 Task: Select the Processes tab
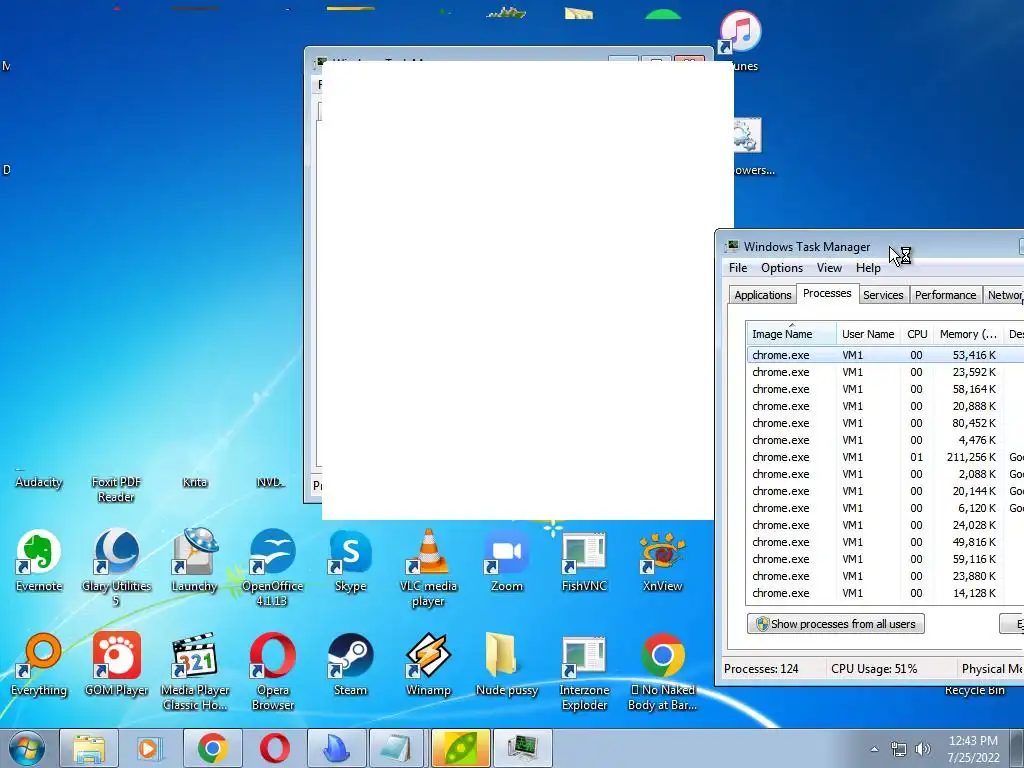tap(827, 293)
